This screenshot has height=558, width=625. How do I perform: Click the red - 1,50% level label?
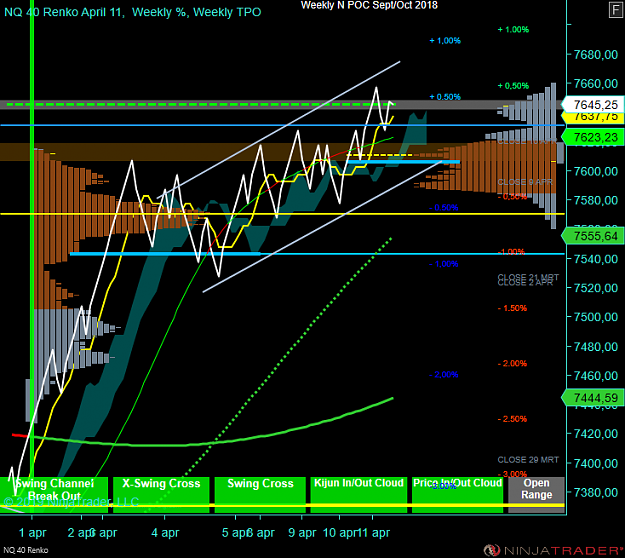[x=512, y=308]
